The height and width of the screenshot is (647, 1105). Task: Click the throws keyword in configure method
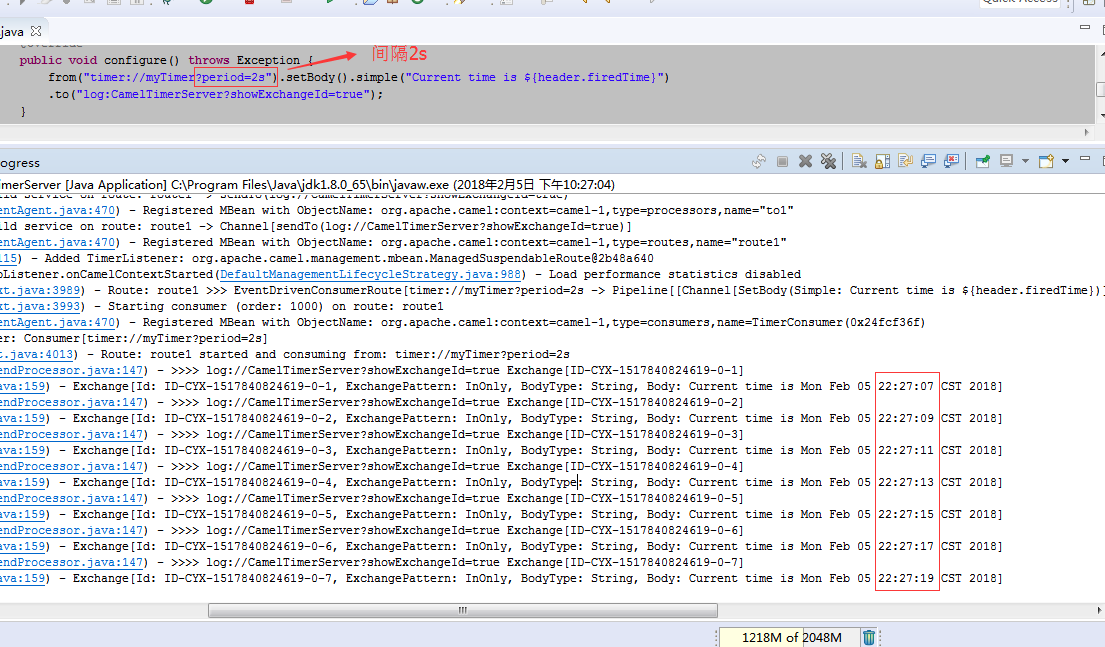[x=209, y=61]
